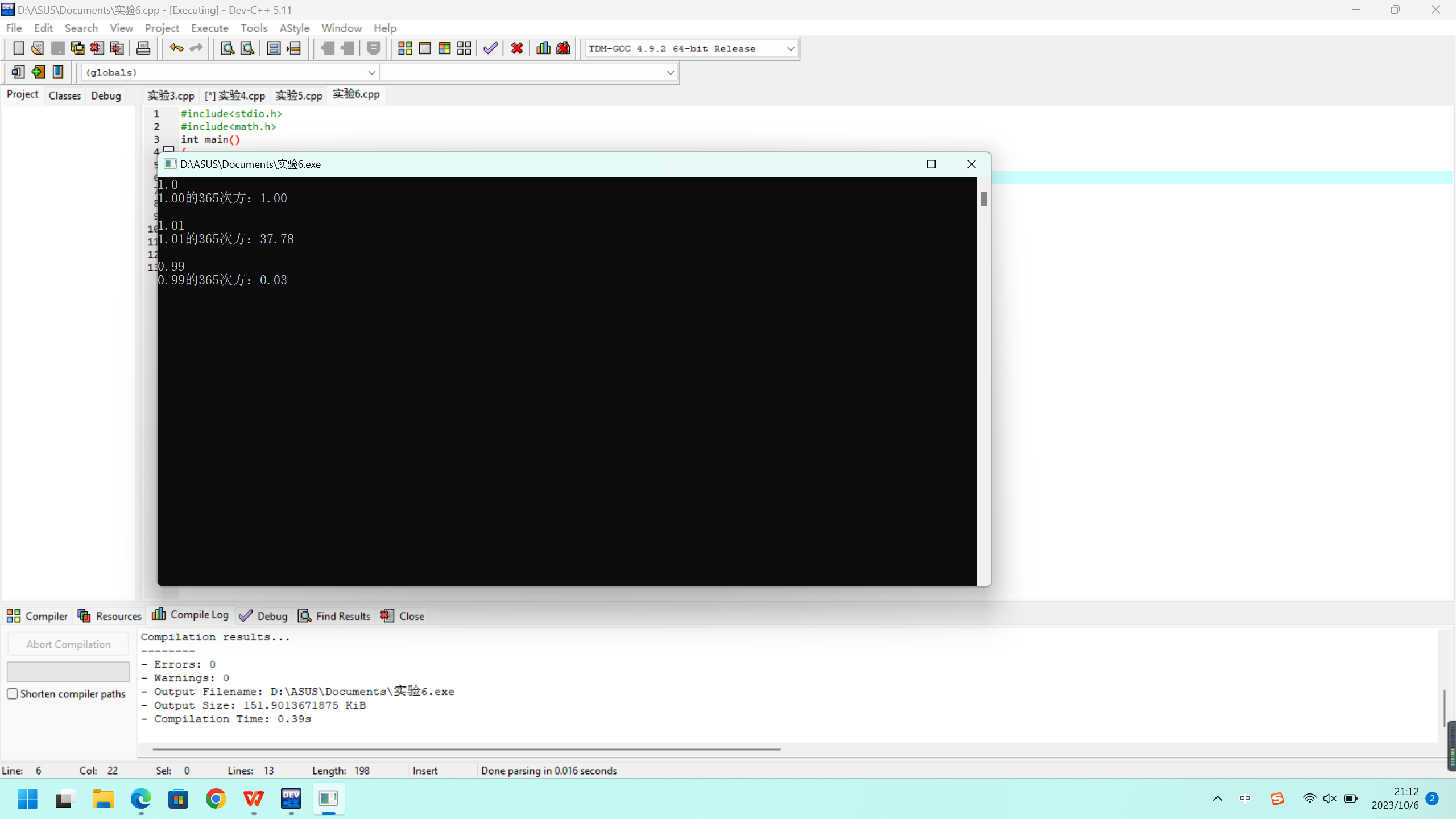The image size is (1456, 819).
Task: Click the Compile icon in toolbar
Action: click(405, 48)
